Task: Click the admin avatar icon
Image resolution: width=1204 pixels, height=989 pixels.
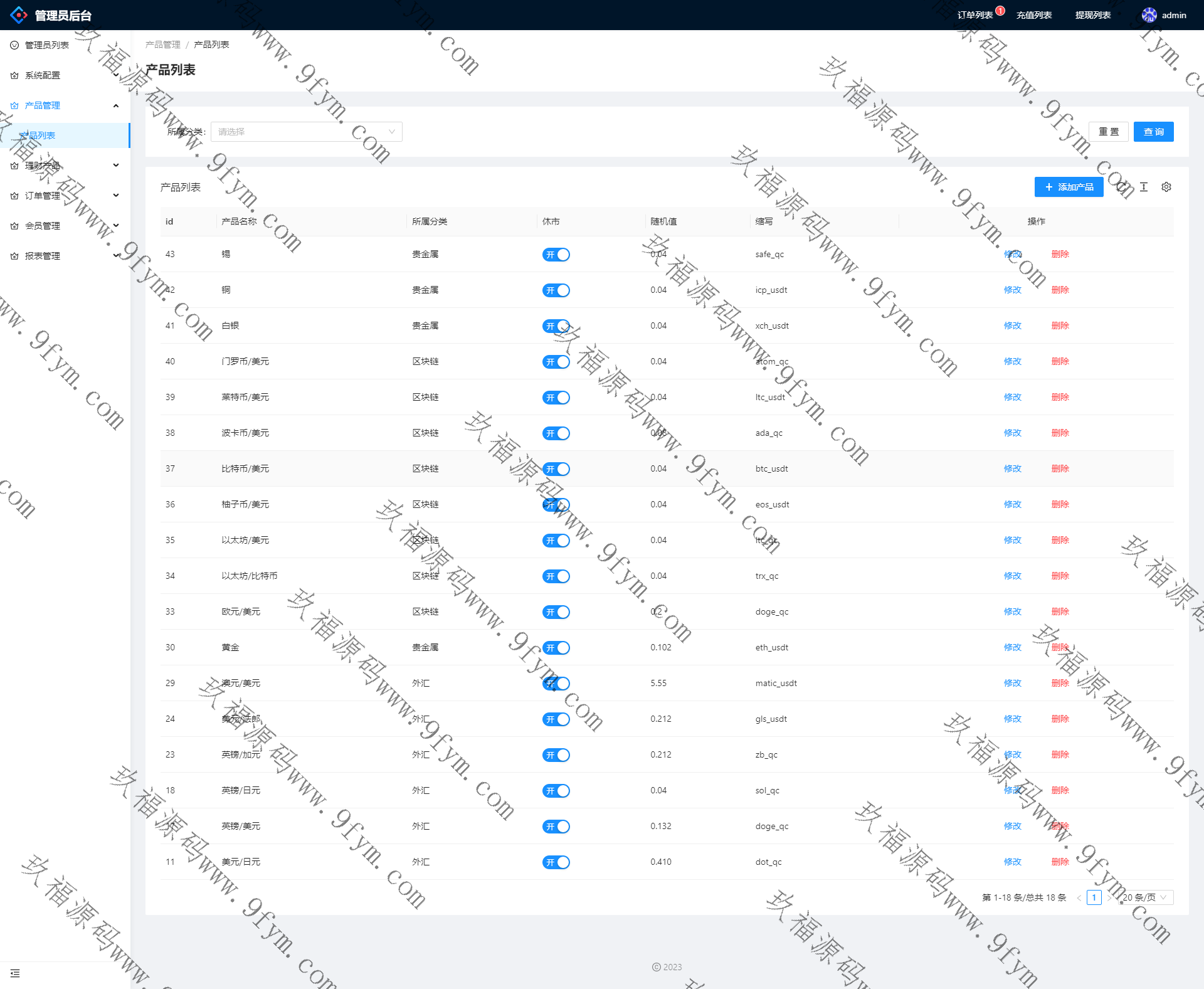Action: tap(1149, 15)
